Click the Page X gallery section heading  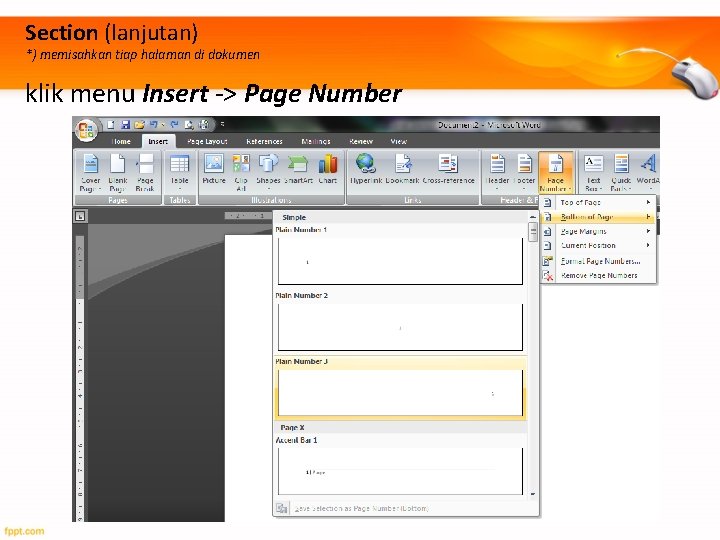click(x=292, y=428)
